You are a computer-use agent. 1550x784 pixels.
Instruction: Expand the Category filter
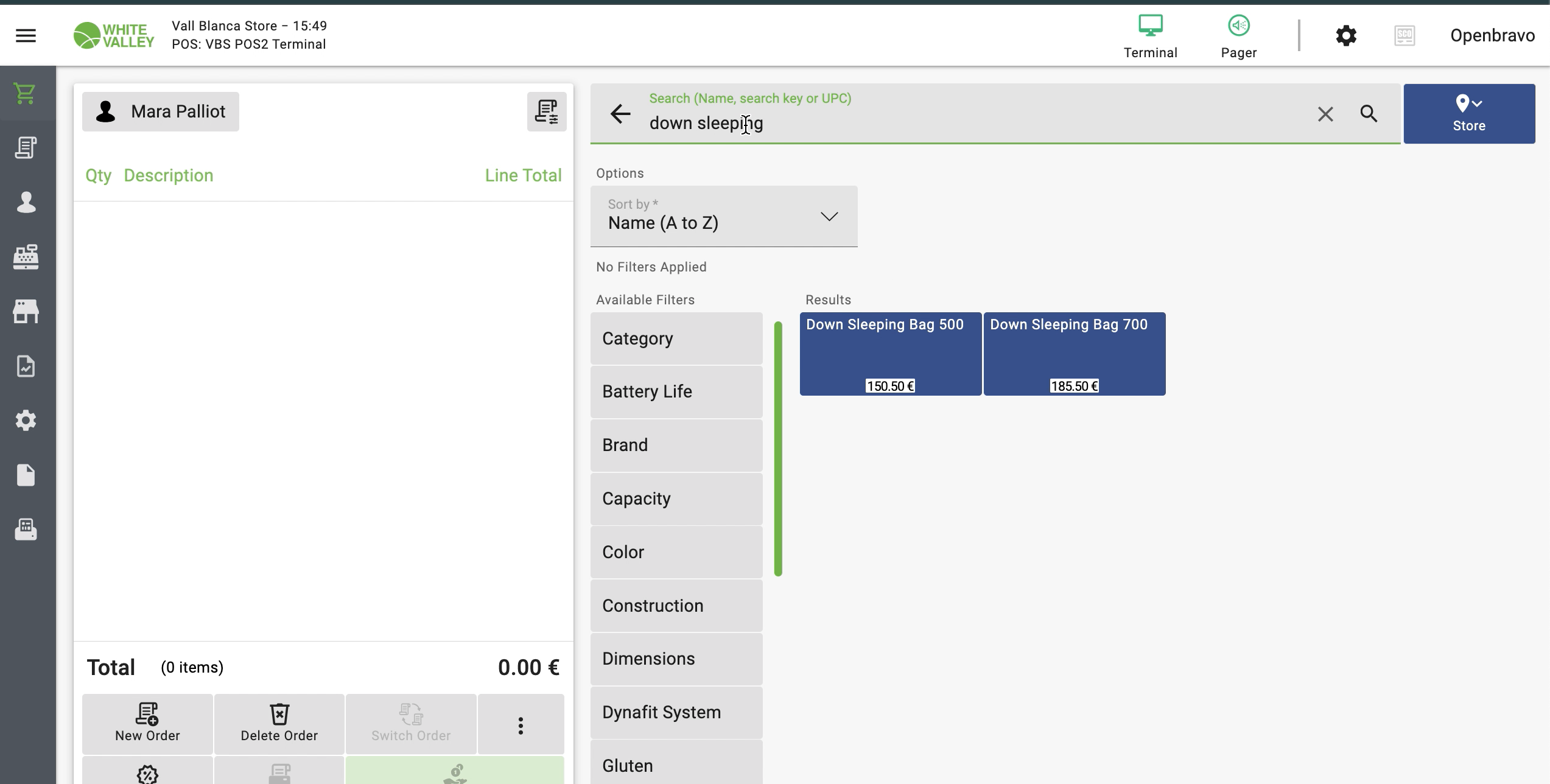pos(676,338)
